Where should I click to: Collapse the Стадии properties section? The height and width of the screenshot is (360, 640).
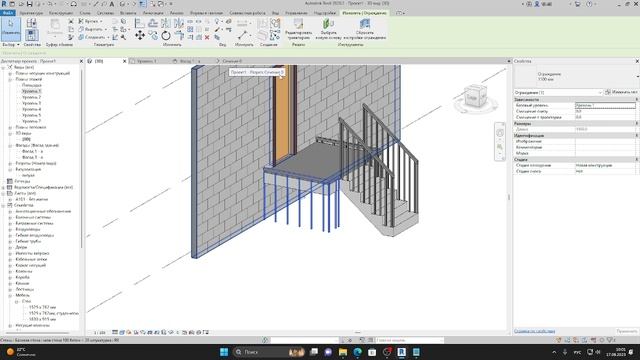[636, 160]
